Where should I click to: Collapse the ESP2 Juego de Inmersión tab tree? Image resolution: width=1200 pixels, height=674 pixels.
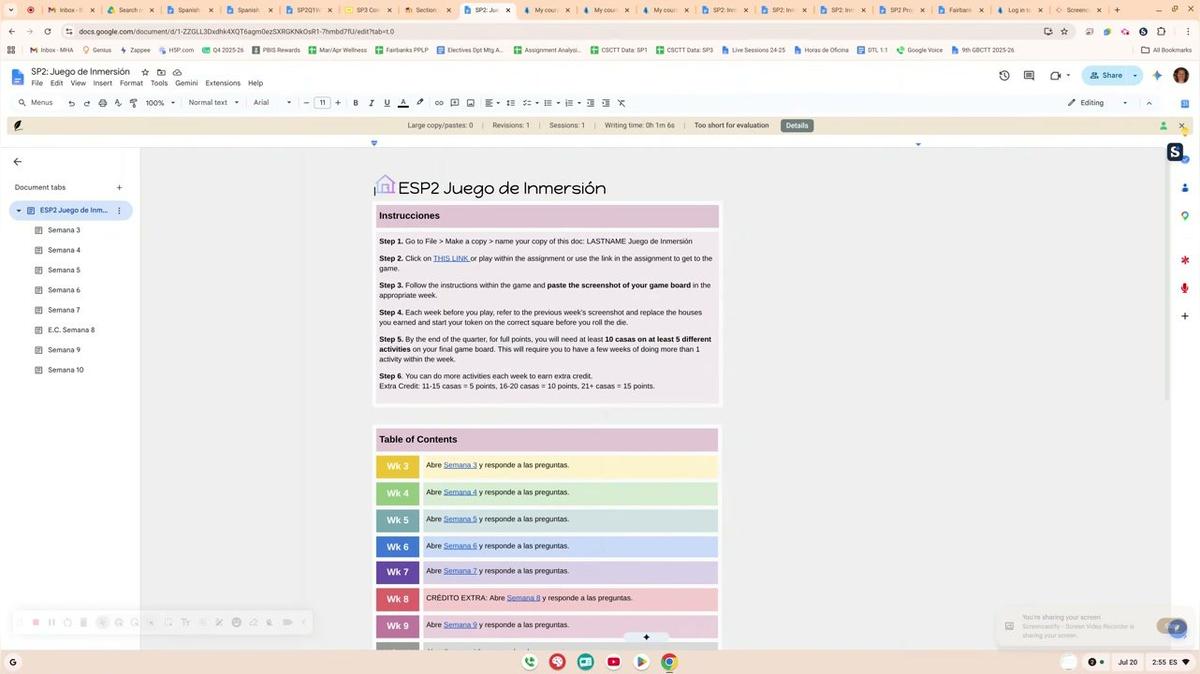click(18, 210)
